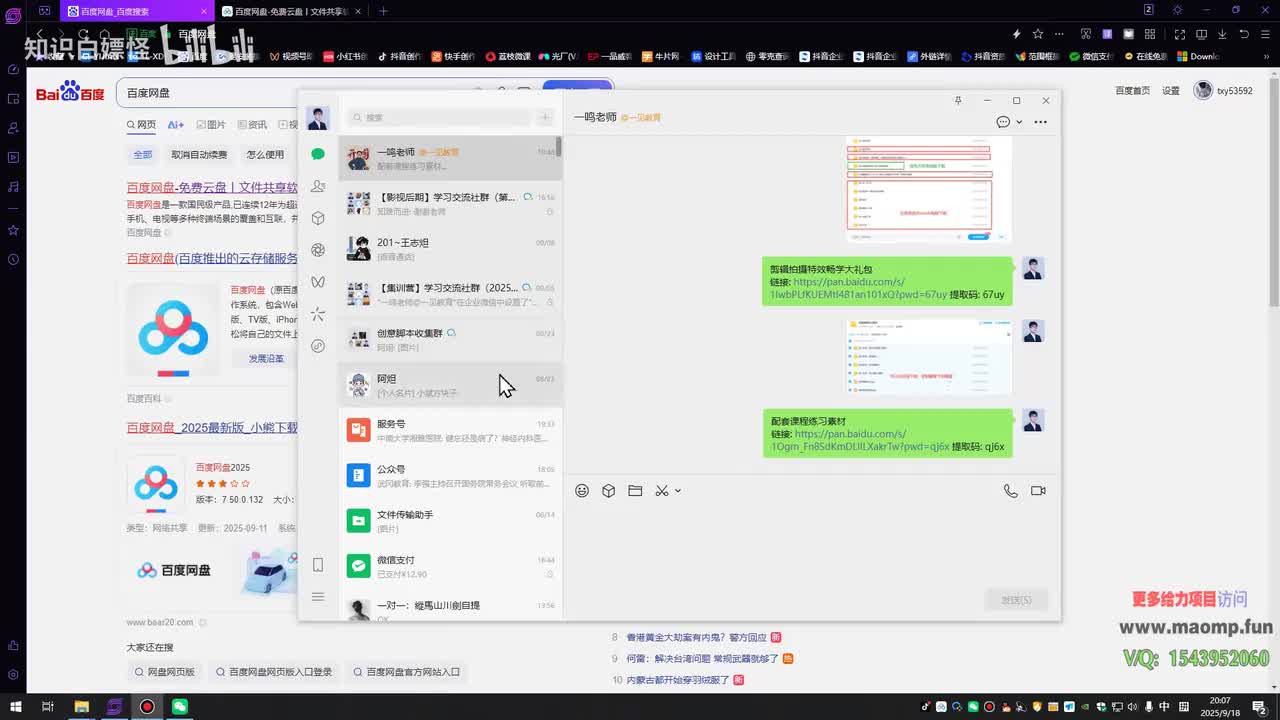Open the hamburger settings menu in WeChat sidebar
The height and width of the screenshot is (720, 1280).
tap(318, 597)
